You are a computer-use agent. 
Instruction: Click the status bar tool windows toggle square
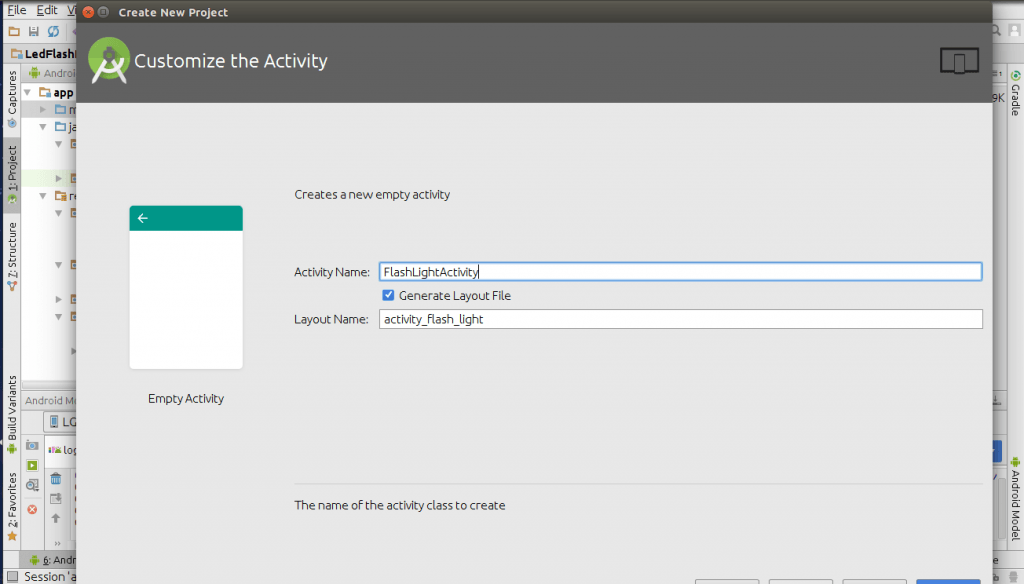12,577
